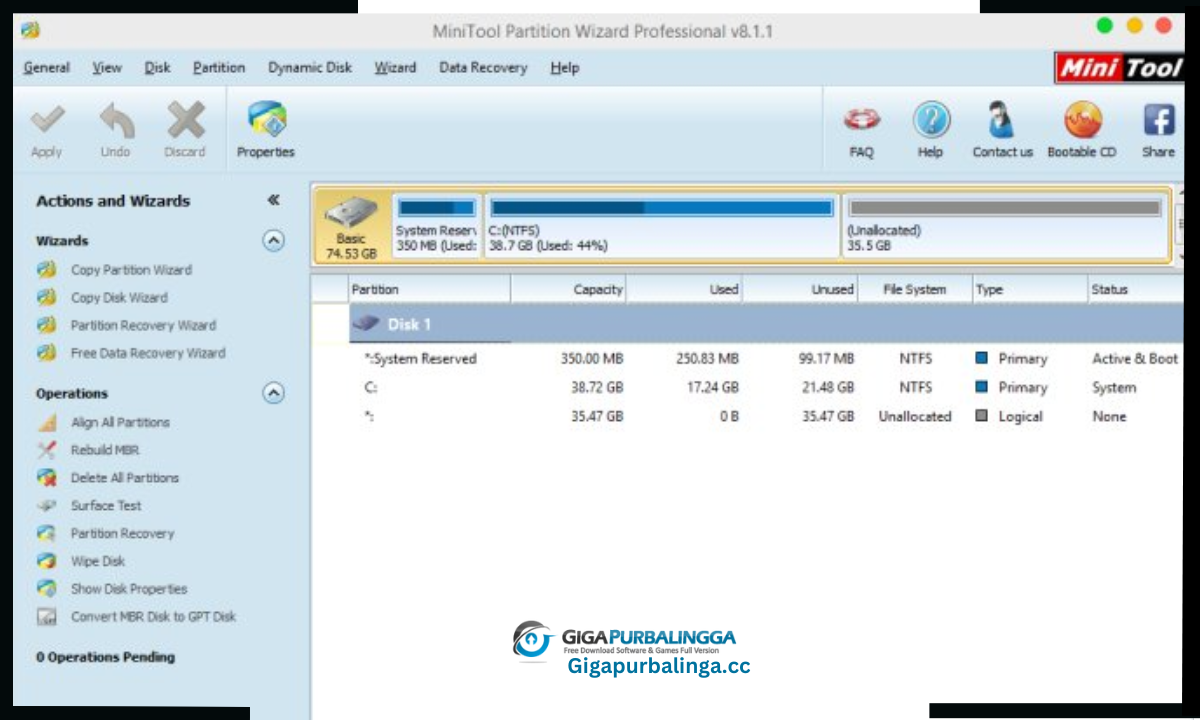The width and height of the screenshot is (1200, 720).
Task: Click the Copy Disk Wizard icon
Action: tap(46, 297)
